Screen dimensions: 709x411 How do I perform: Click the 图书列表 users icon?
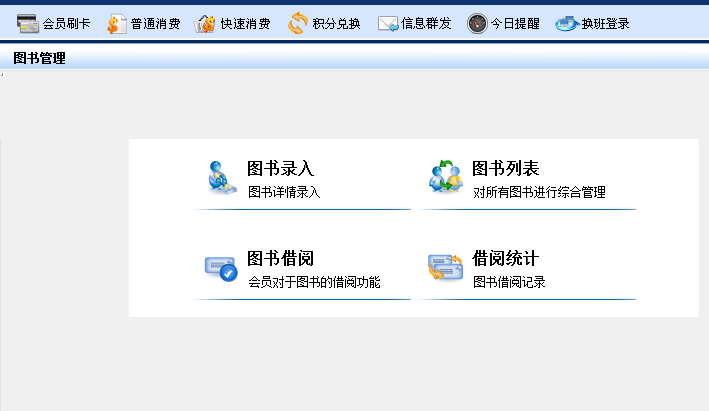445,177
